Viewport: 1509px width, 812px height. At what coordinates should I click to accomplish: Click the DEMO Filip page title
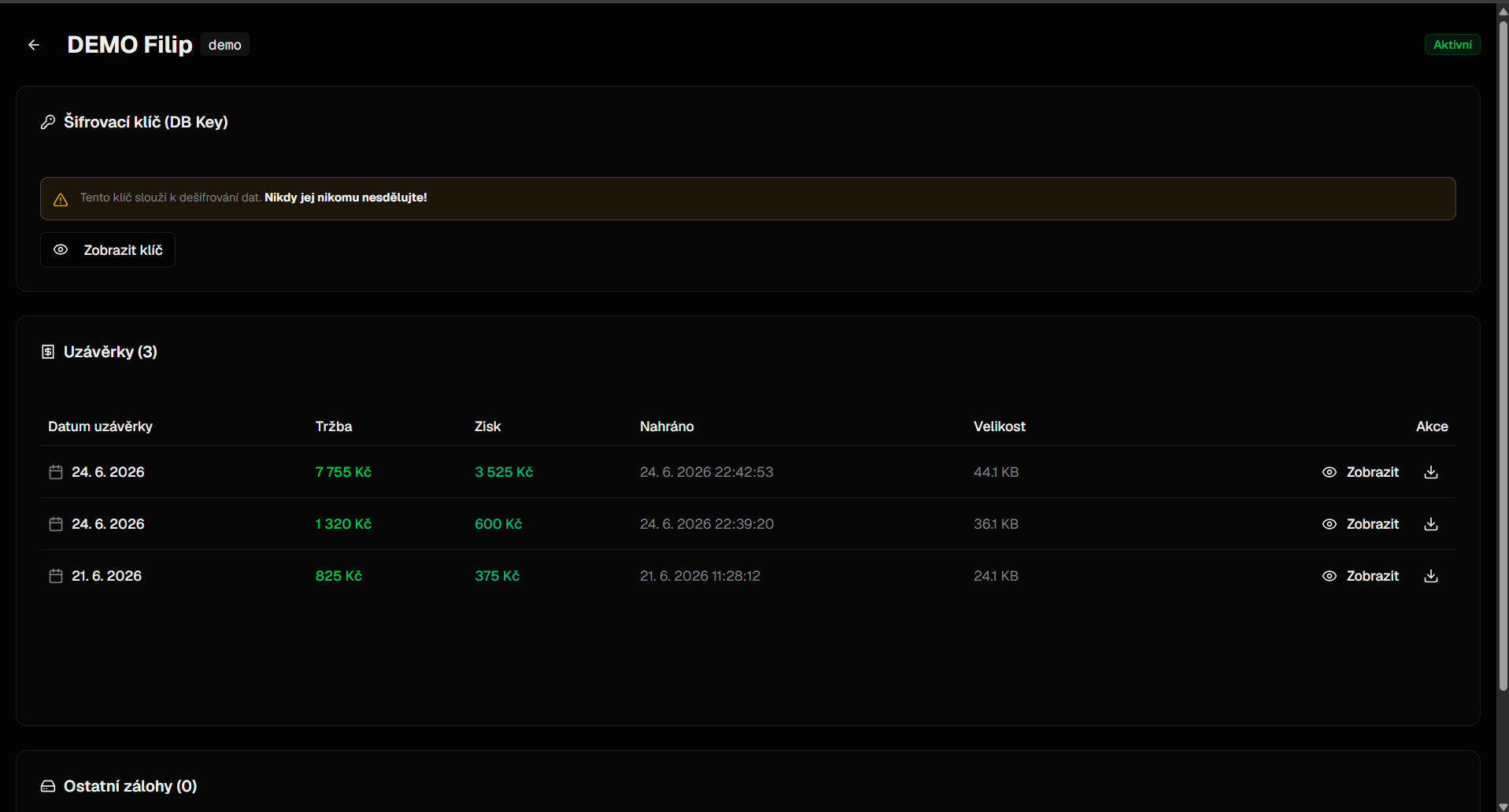(x=130, y=45)
